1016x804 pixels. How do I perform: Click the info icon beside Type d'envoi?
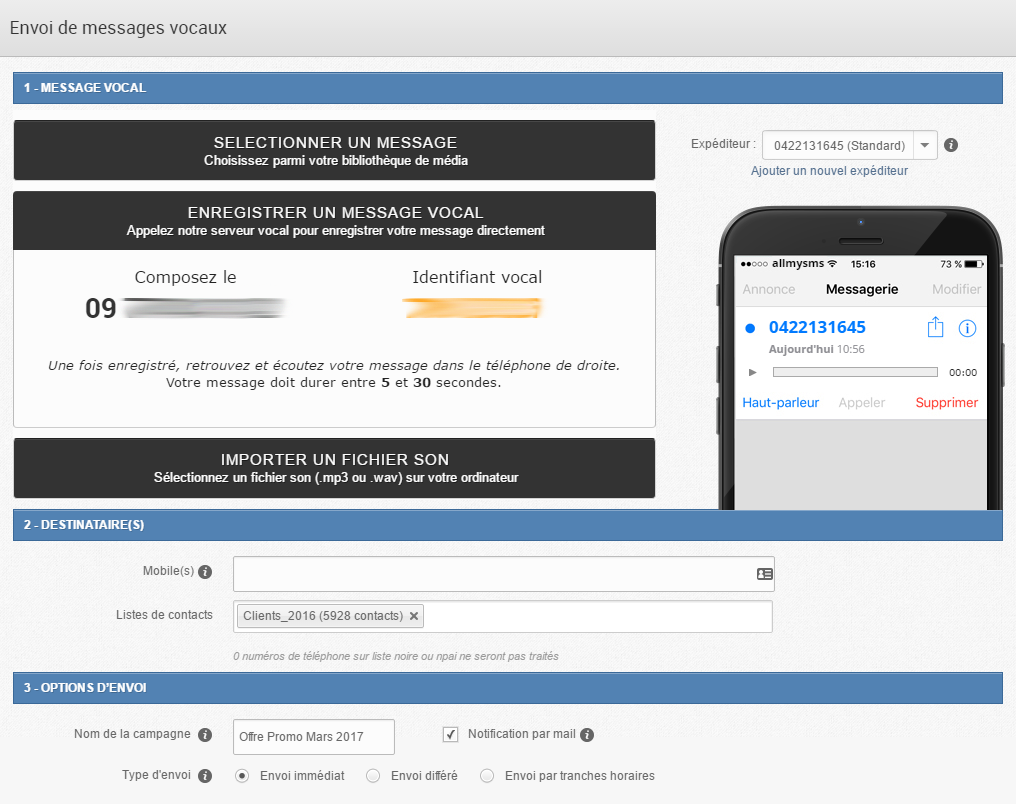205,776
